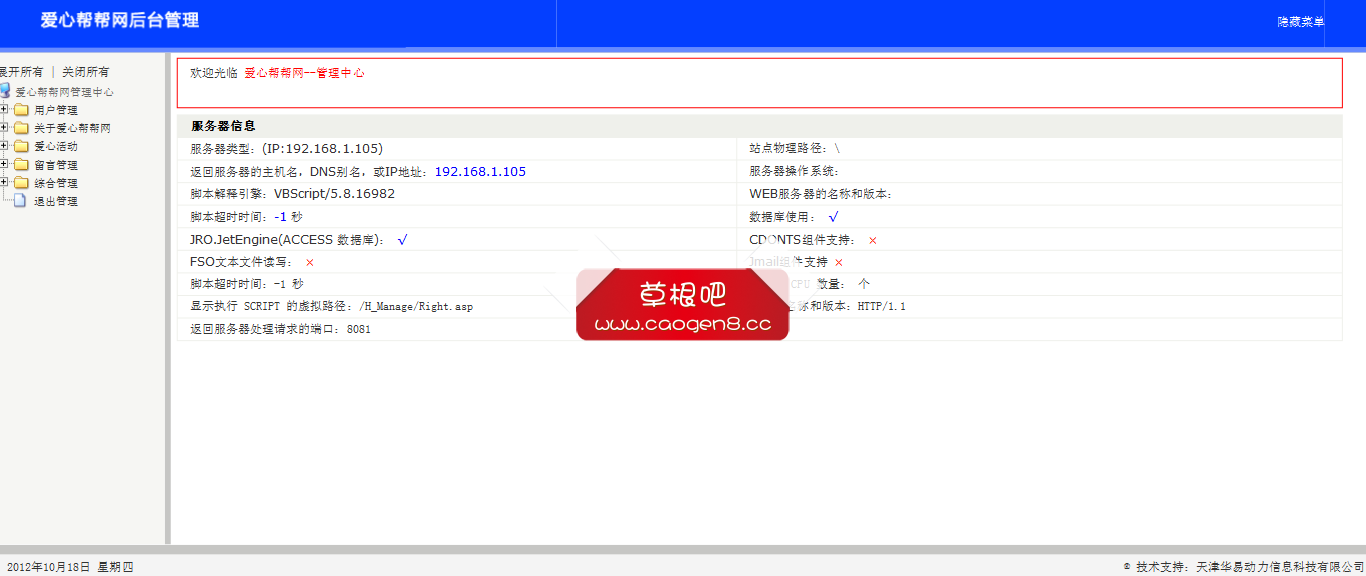Image resolution: width=1366 pixels, height=576 pixels.
Task: Click 展开所有 to expand all menus
Action: pyautogui.click(x=20, y=71)
